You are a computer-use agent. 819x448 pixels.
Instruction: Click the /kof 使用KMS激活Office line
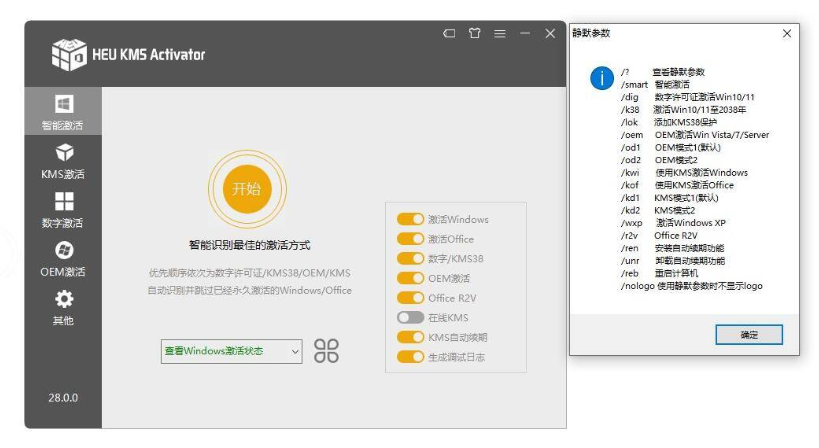[677, 185]
